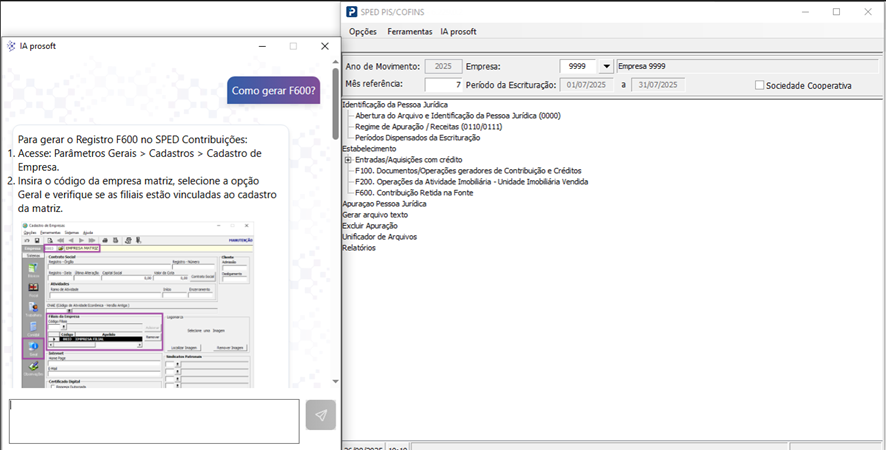Viewport: 886px width, 450px height.
Task: Minimize the SPED PIS/COFINS window
Action: 805,12
